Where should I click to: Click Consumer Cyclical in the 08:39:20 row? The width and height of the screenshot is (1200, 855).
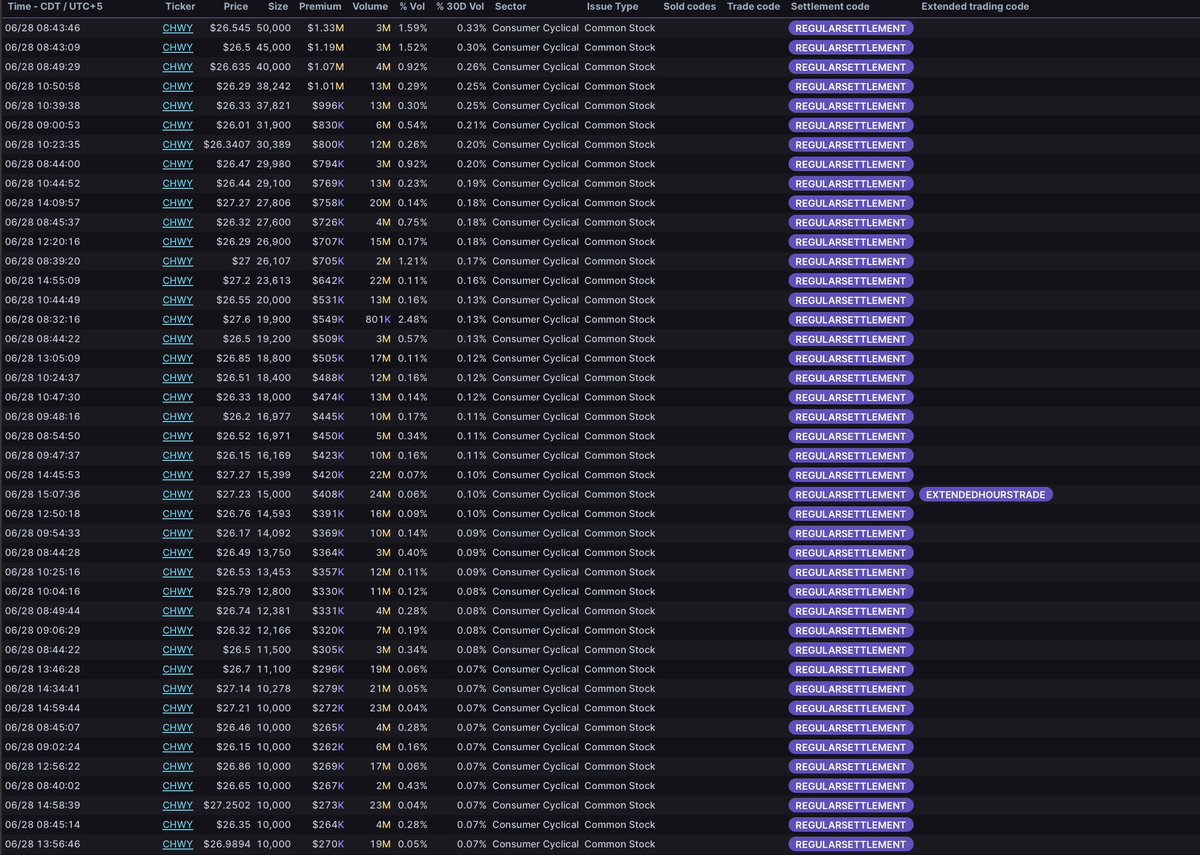535,262
